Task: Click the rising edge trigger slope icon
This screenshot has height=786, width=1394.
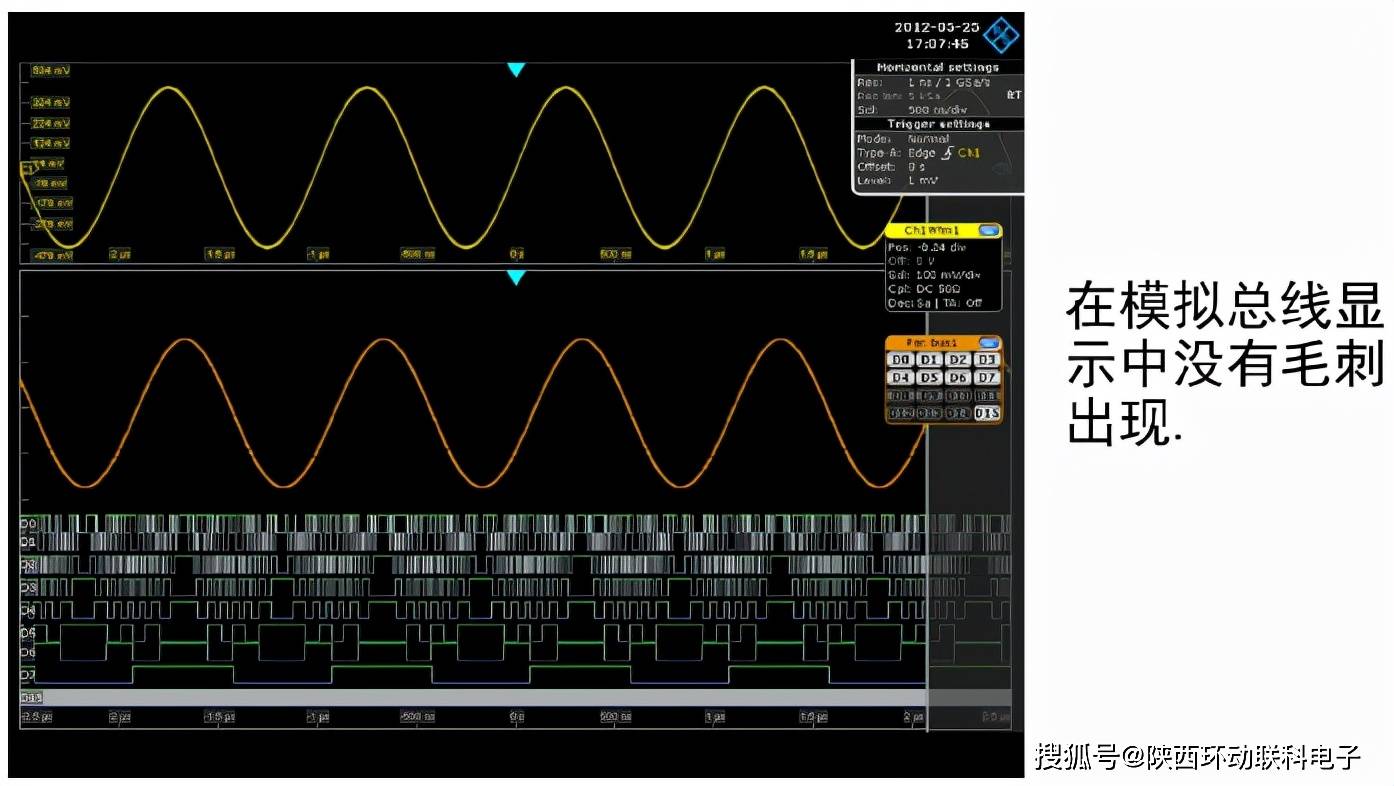Action: click(946, 153)
